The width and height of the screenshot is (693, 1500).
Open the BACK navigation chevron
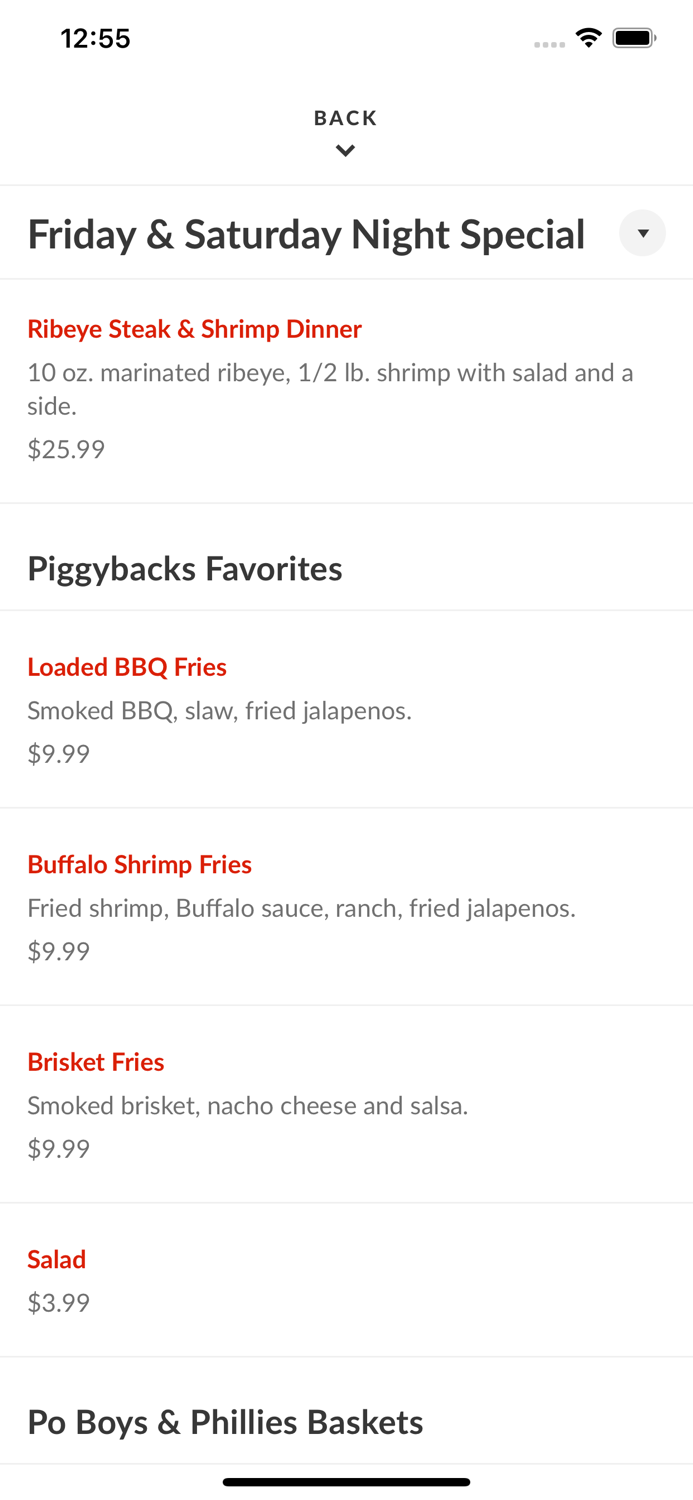[x=345, y=150]
